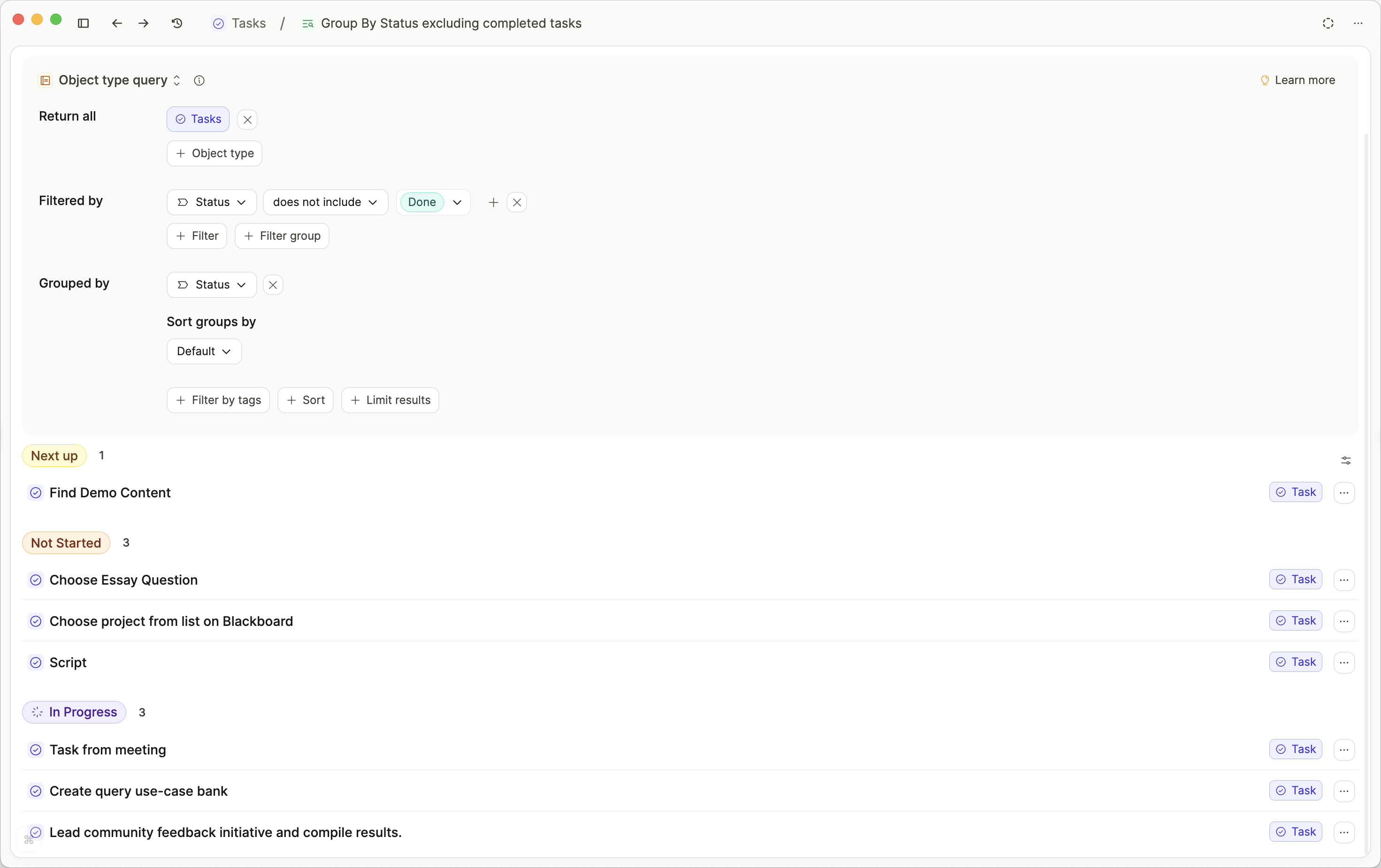The height and width of the screenshot is (868, 1381).
Task: Remove the Tasks object type
Action: coord(247,119)
